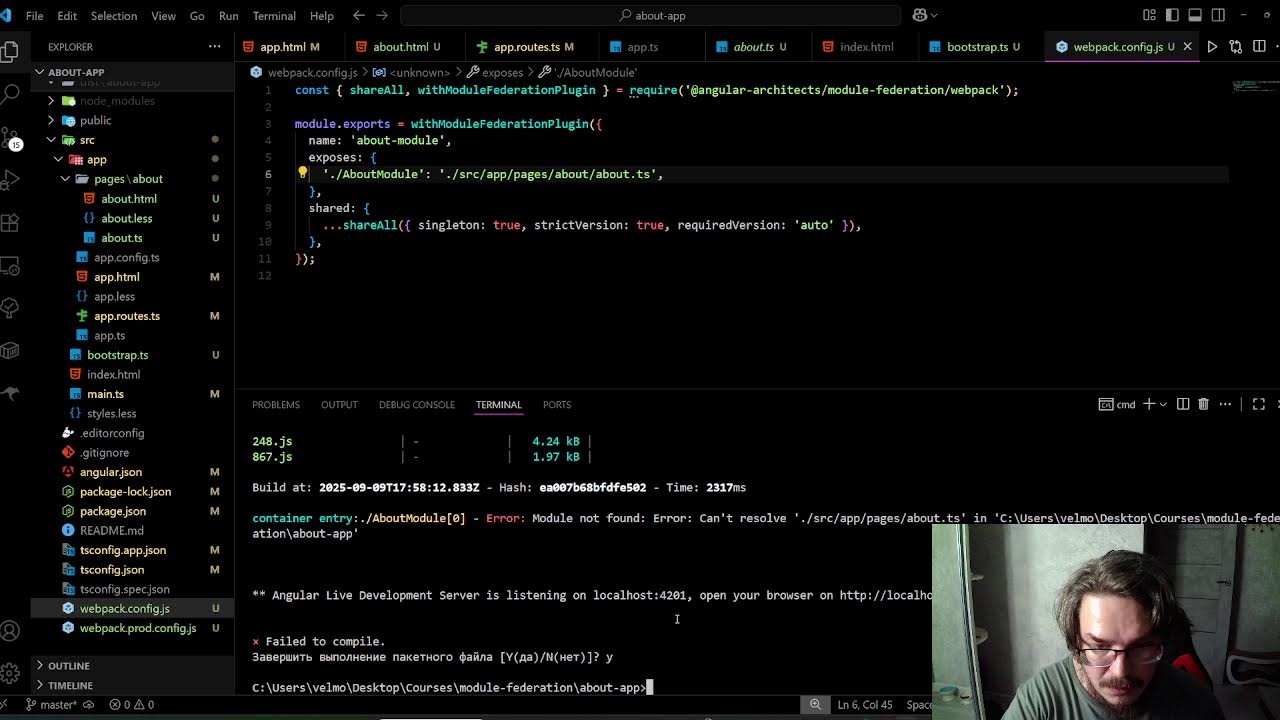Expand the Timeline section

[x=133, y=686]
